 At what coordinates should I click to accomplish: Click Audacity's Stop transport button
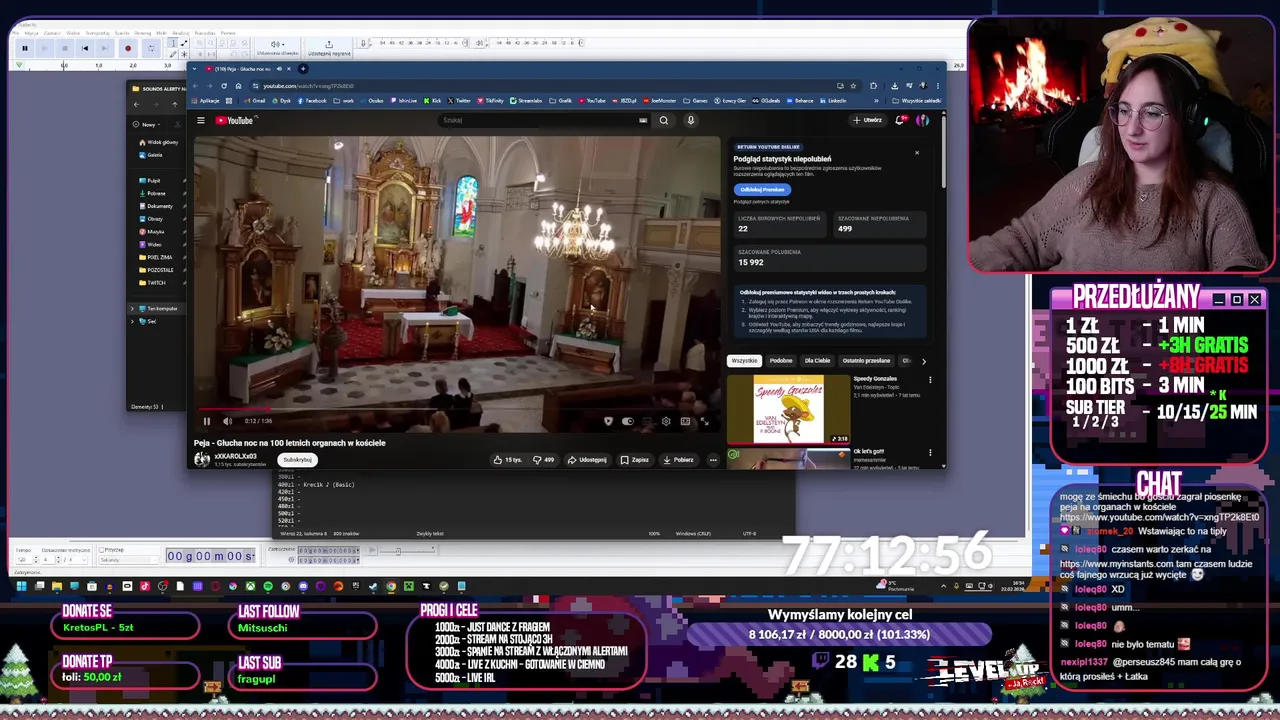point(64,48)
